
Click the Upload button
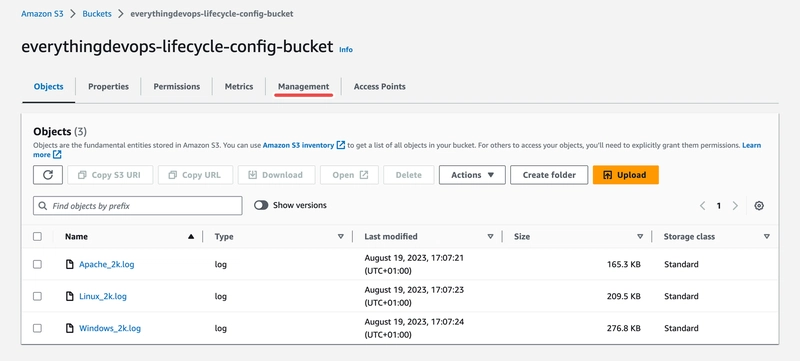coord(626,175)
